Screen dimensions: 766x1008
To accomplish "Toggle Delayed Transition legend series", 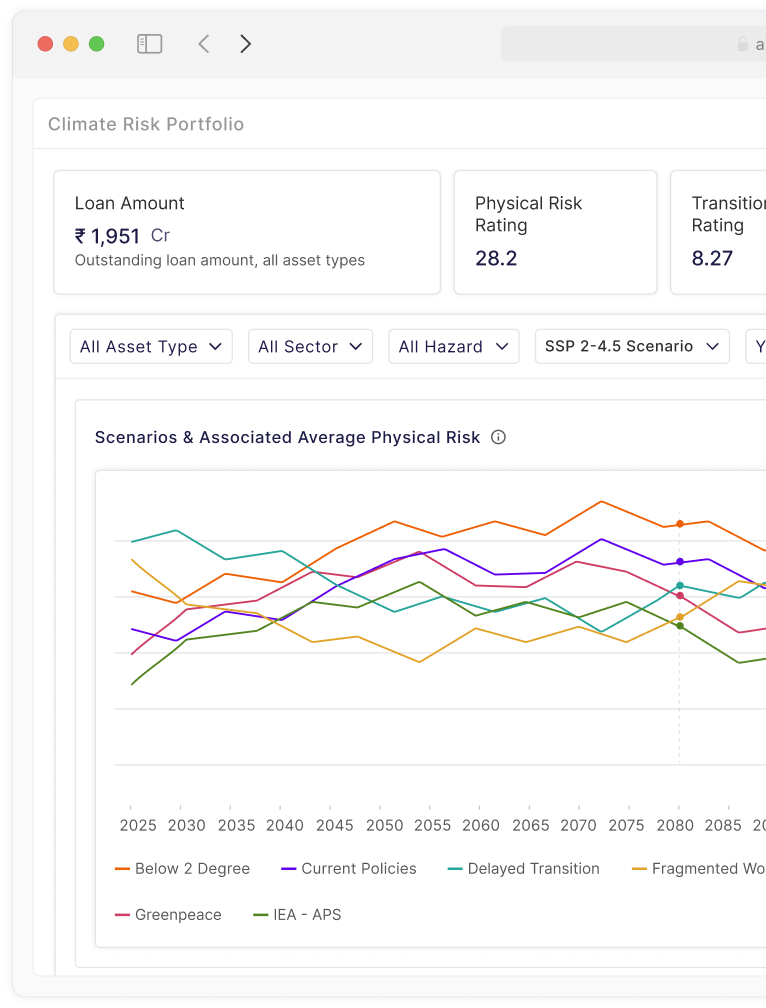I will pyautogui.click(x=524, y=868).
